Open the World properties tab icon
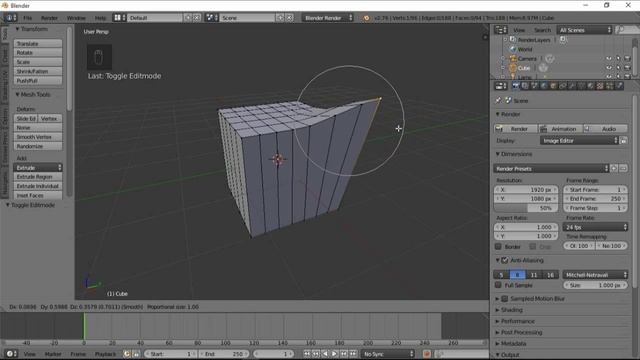The image size is (640, 360). coord(544,86)
